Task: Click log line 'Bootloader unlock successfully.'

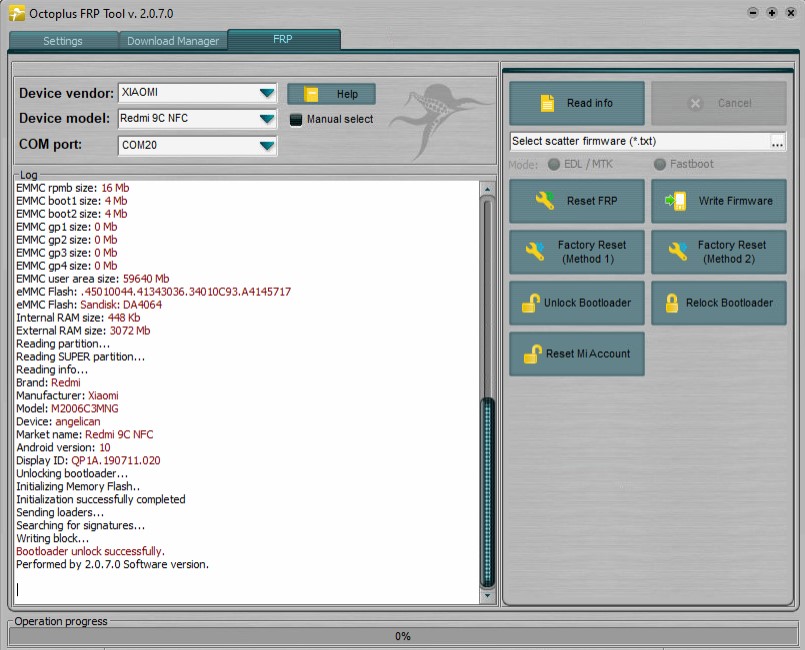Action: 90,551
